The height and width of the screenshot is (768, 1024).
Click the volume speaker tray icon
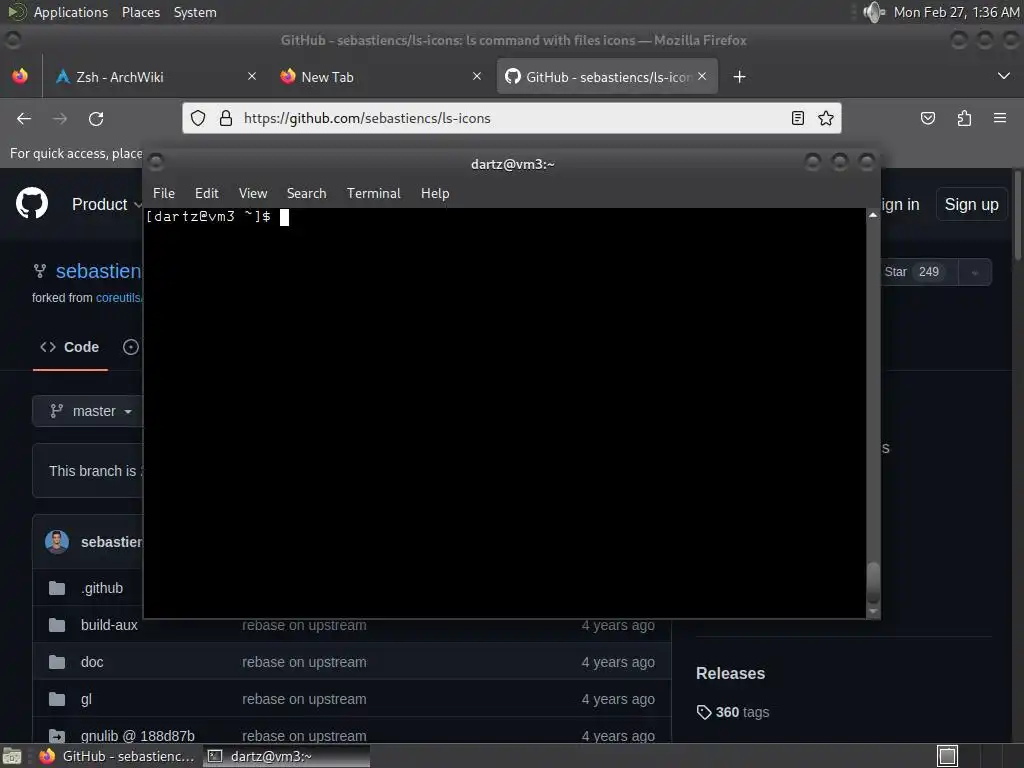873,12
